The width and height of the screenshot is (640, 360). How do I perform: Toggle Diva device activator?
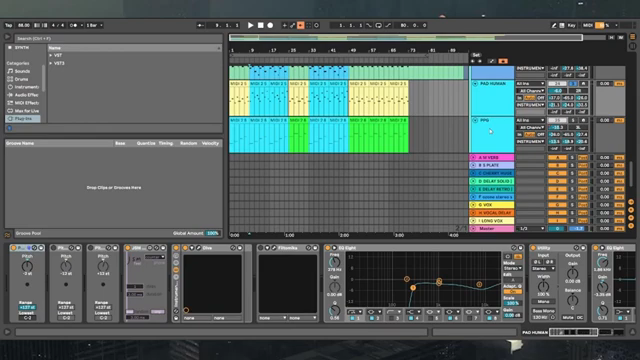185,248
